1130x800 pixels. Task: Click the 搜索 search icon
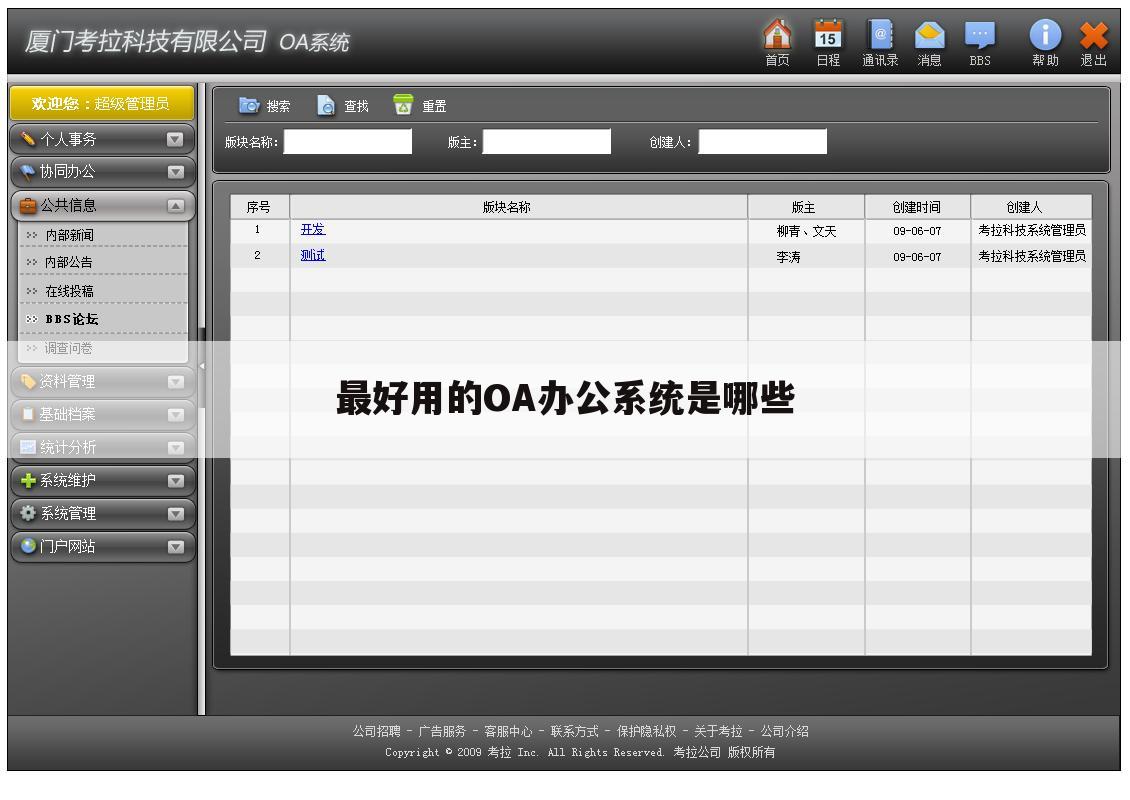(x=262, y=105)
